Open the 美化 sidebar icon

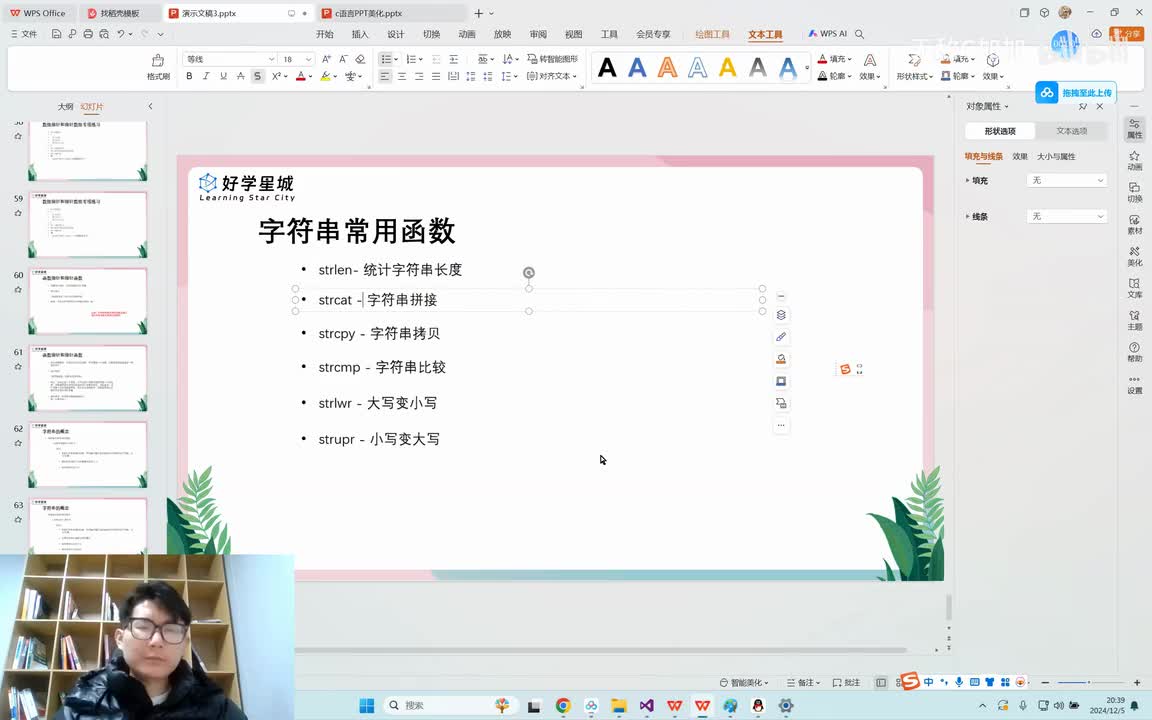tap(1134, 256)
